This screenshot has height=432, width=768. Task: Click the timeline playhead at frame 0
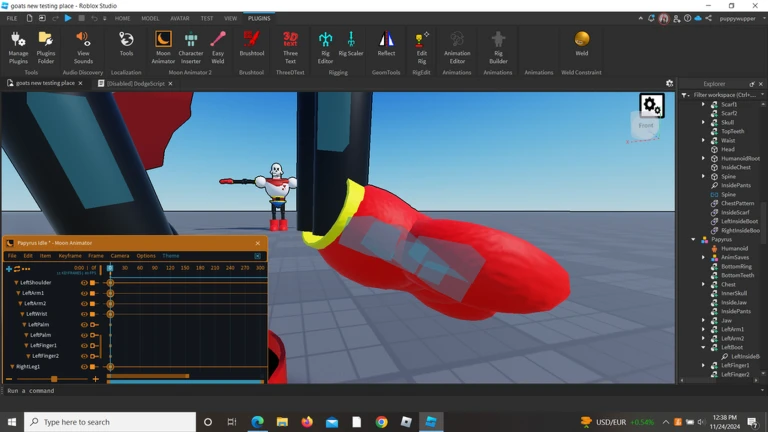110,268
